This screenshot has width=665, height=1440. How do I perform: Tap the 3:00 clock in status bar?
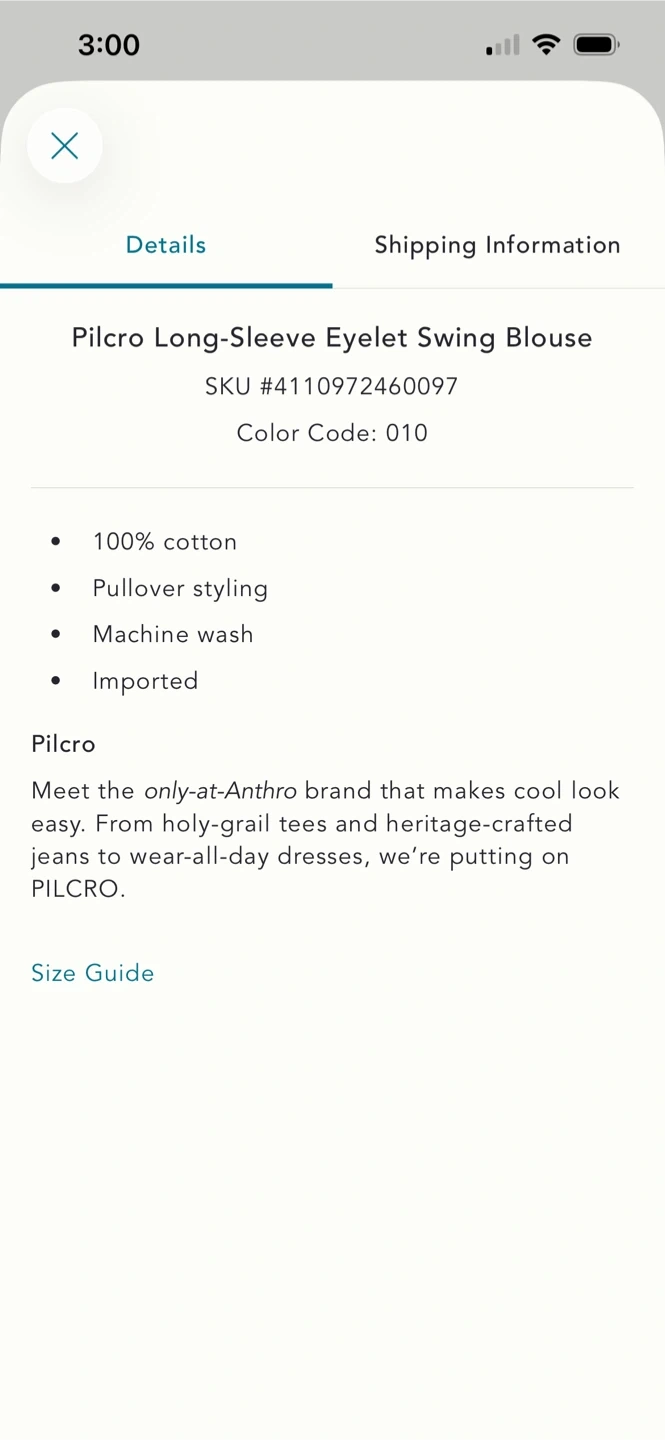point(109,45)
